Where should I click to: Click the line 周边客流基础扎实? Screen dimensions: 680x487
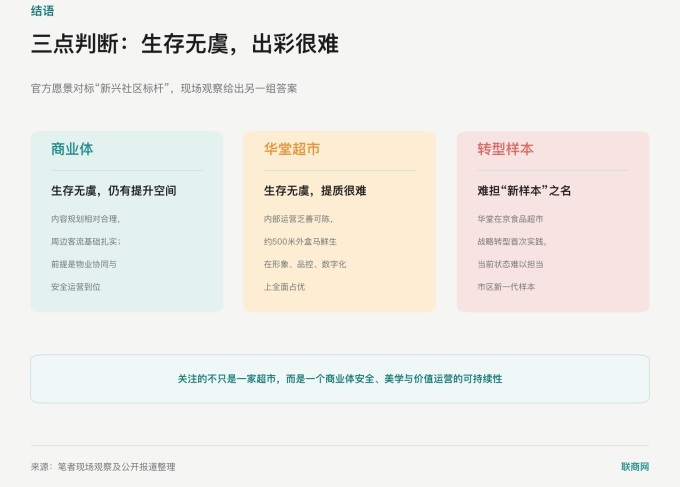tap(86, 242)
